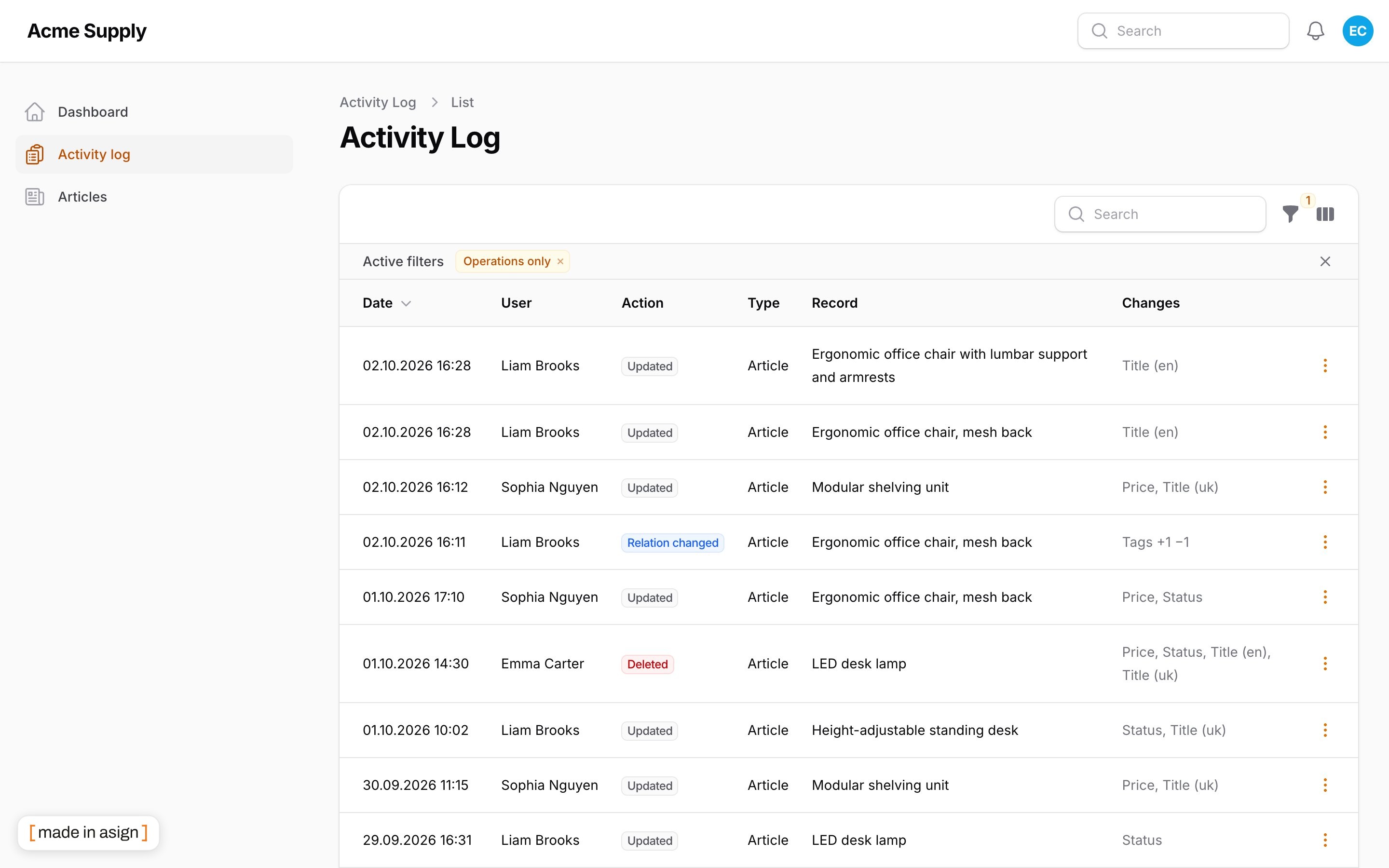Click the User column header
This screenshot has width=1389, height=868.
coord(516,303)
